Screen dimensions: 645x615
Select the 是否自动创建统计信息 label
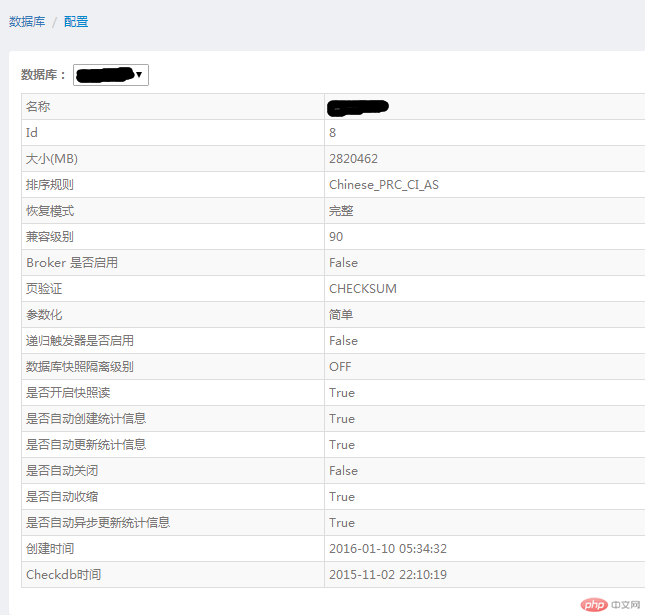coord(86,418)
